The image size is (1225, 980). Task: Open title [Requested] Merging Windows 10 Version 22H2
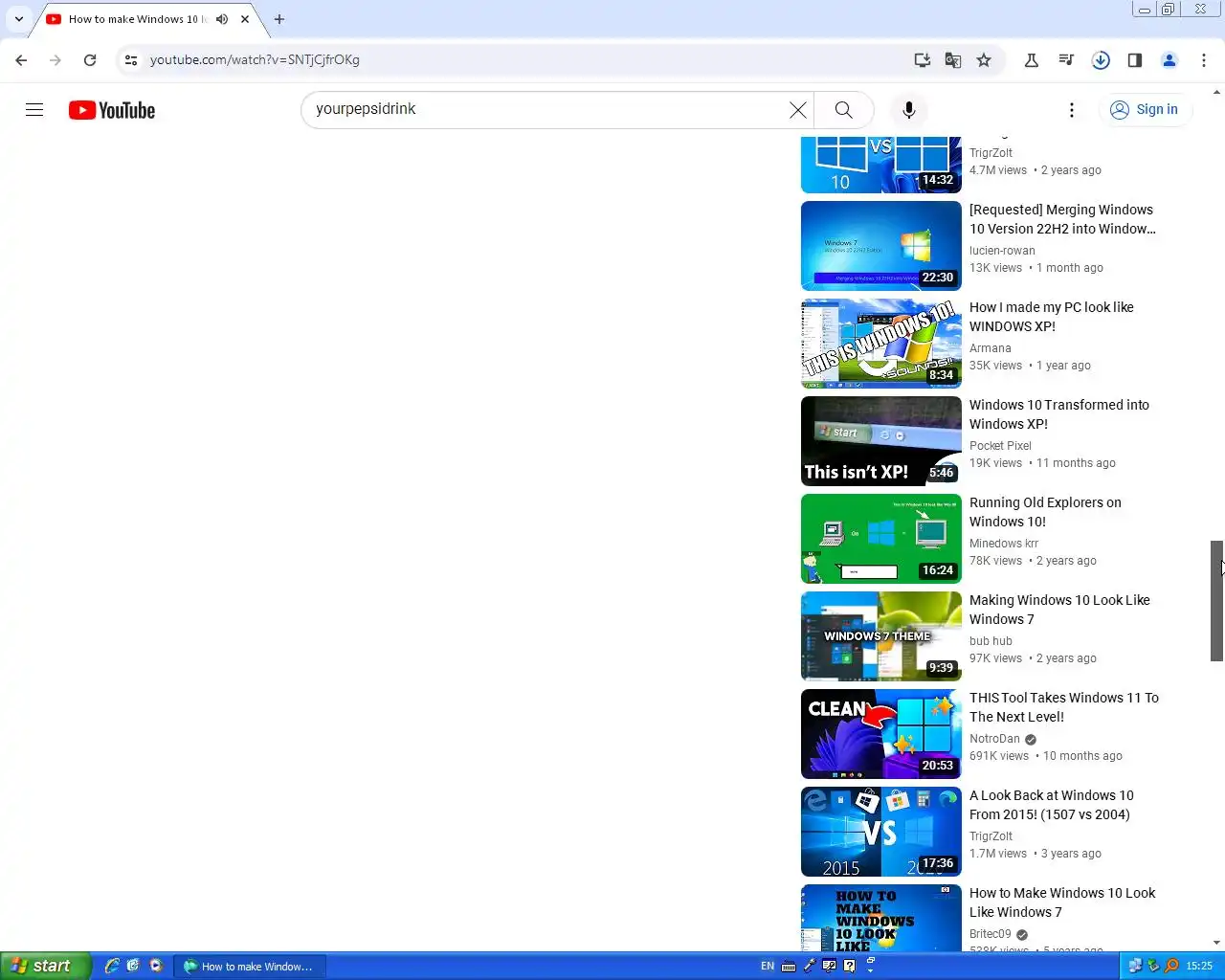pos(1062,219)
